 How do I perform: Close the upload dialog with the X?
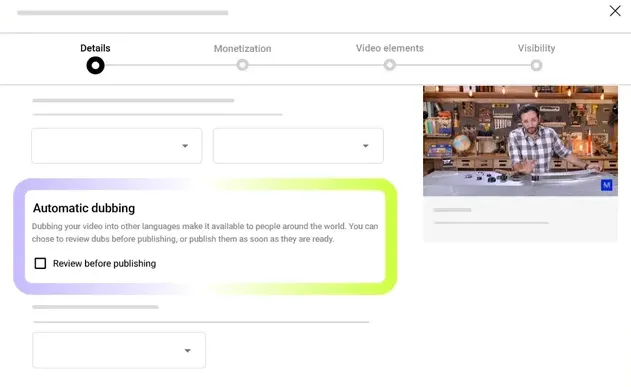coord(615,11)
